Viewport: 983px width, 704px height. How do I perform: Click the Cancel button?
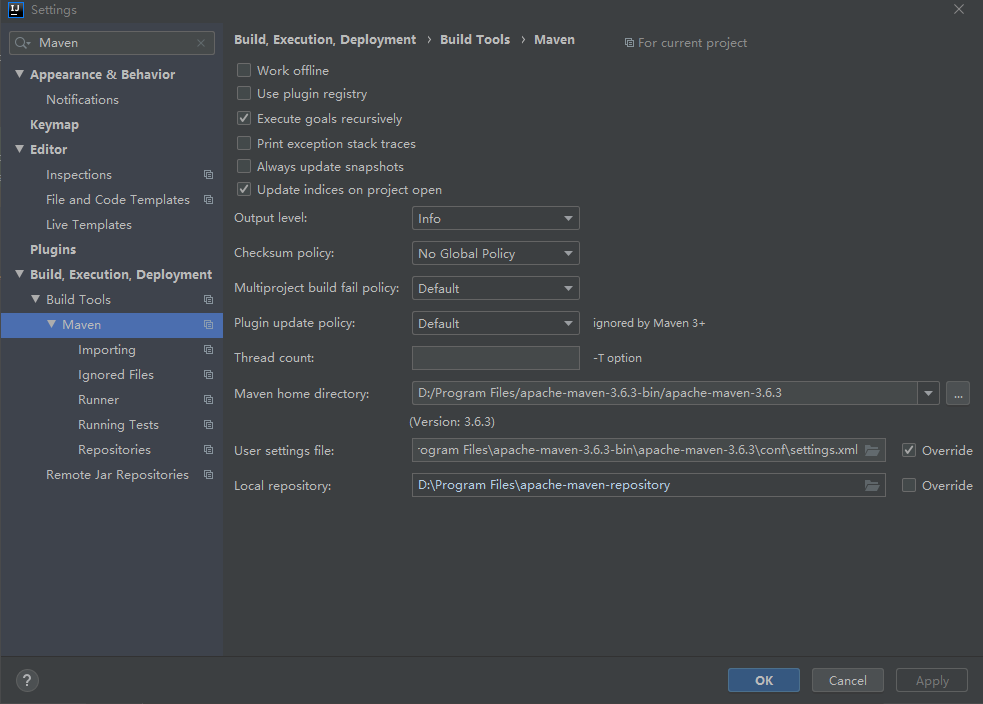[x=847, y=680]
